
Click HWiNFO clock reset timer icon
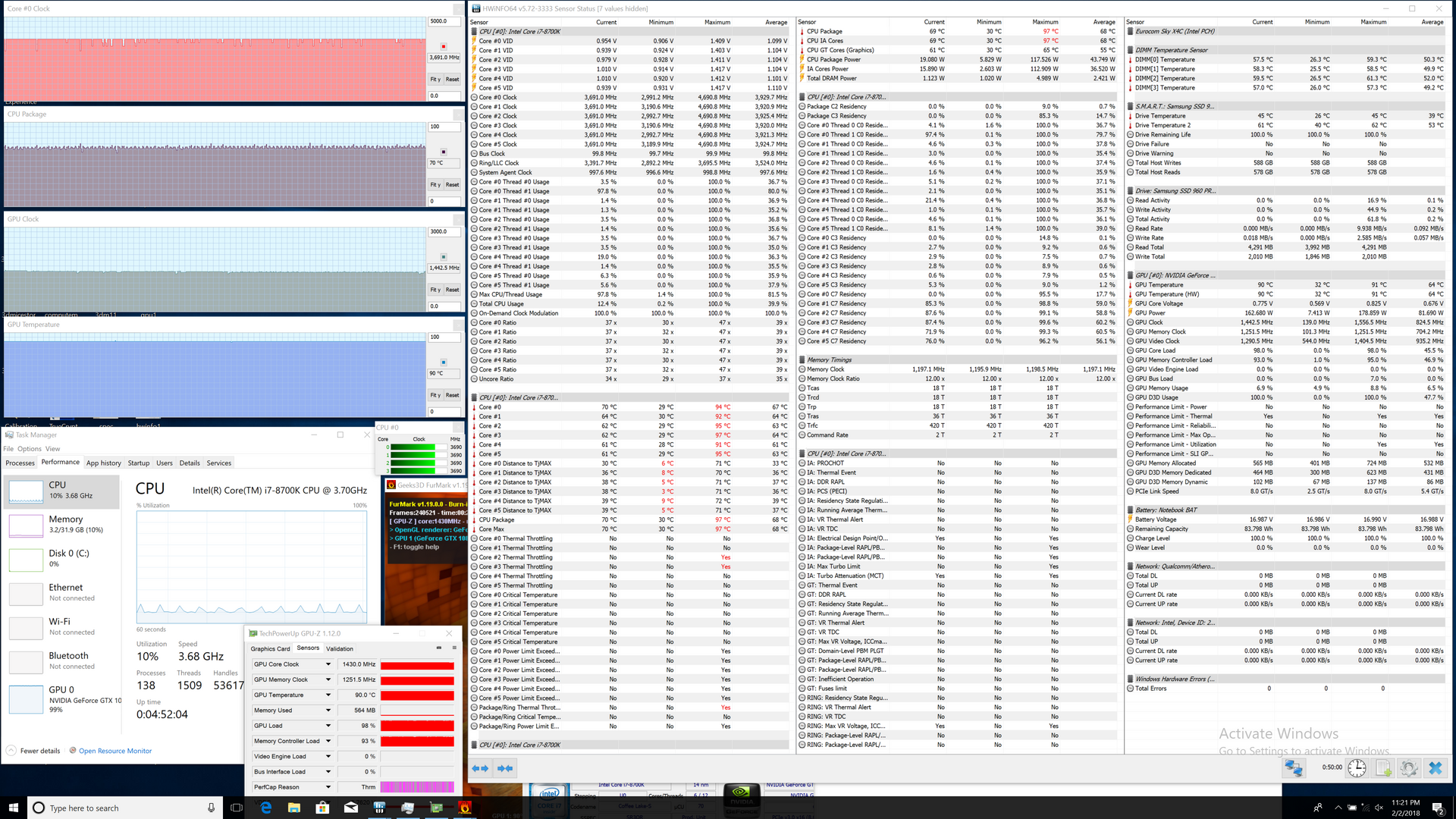point(1357,767)
